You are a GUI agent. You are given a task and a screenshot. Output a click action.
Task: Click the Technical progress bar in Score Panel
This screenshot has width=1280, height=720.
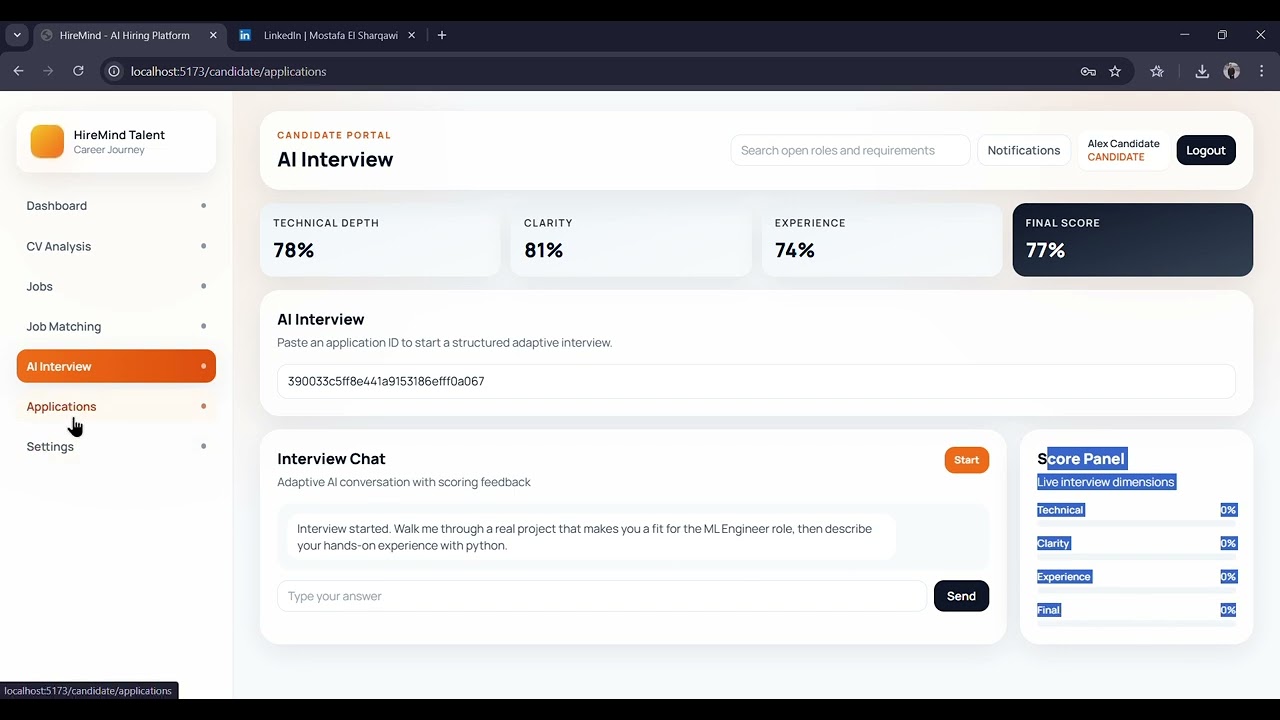click(1137, 523)
